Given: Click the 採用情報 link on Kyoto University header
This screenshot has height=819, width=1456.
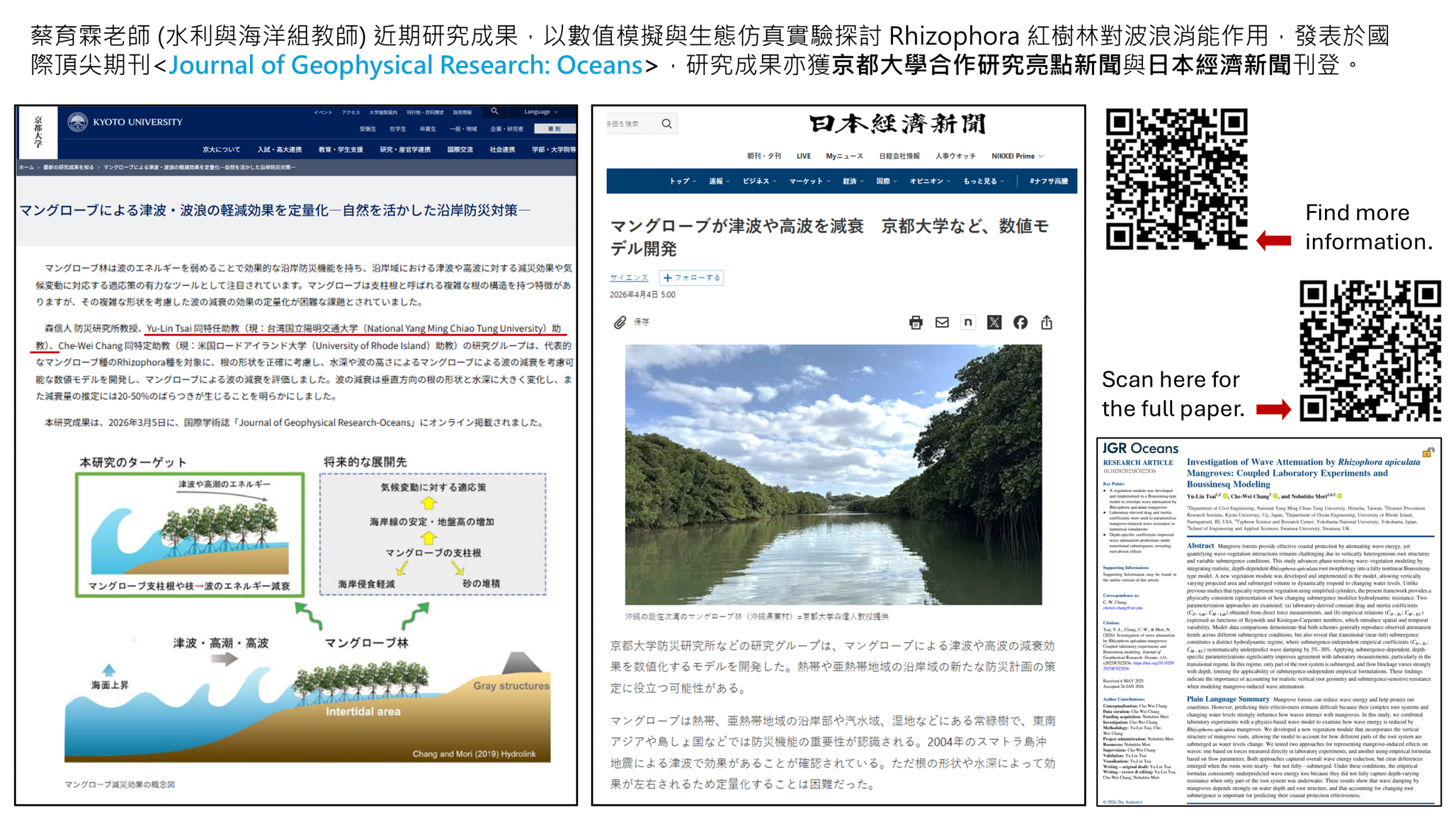Looking at the screenshot, I should click(x=462, y=112).
